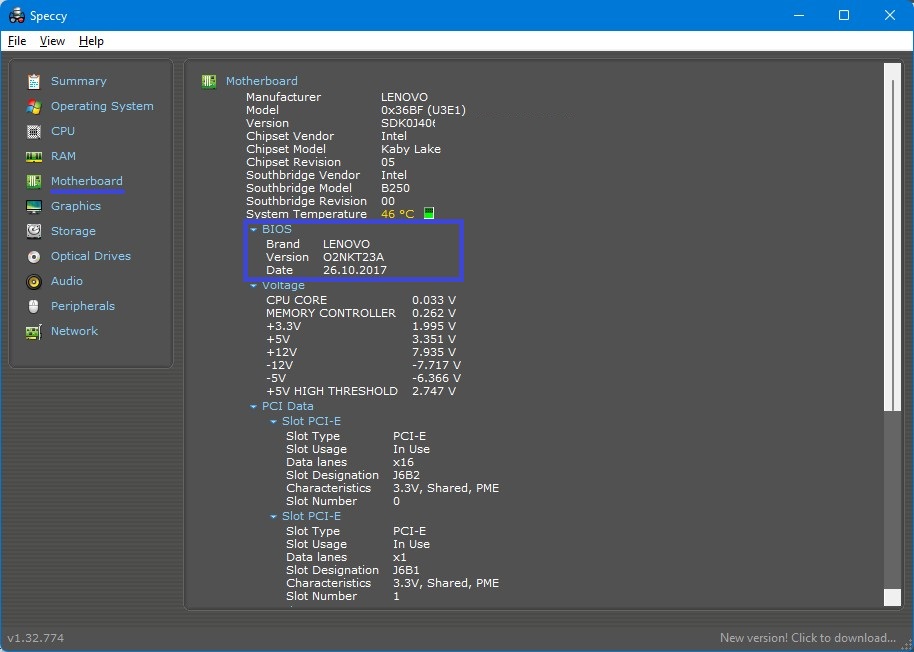
Task: Select the Audio speaker icon
Action: coord(34,281)
